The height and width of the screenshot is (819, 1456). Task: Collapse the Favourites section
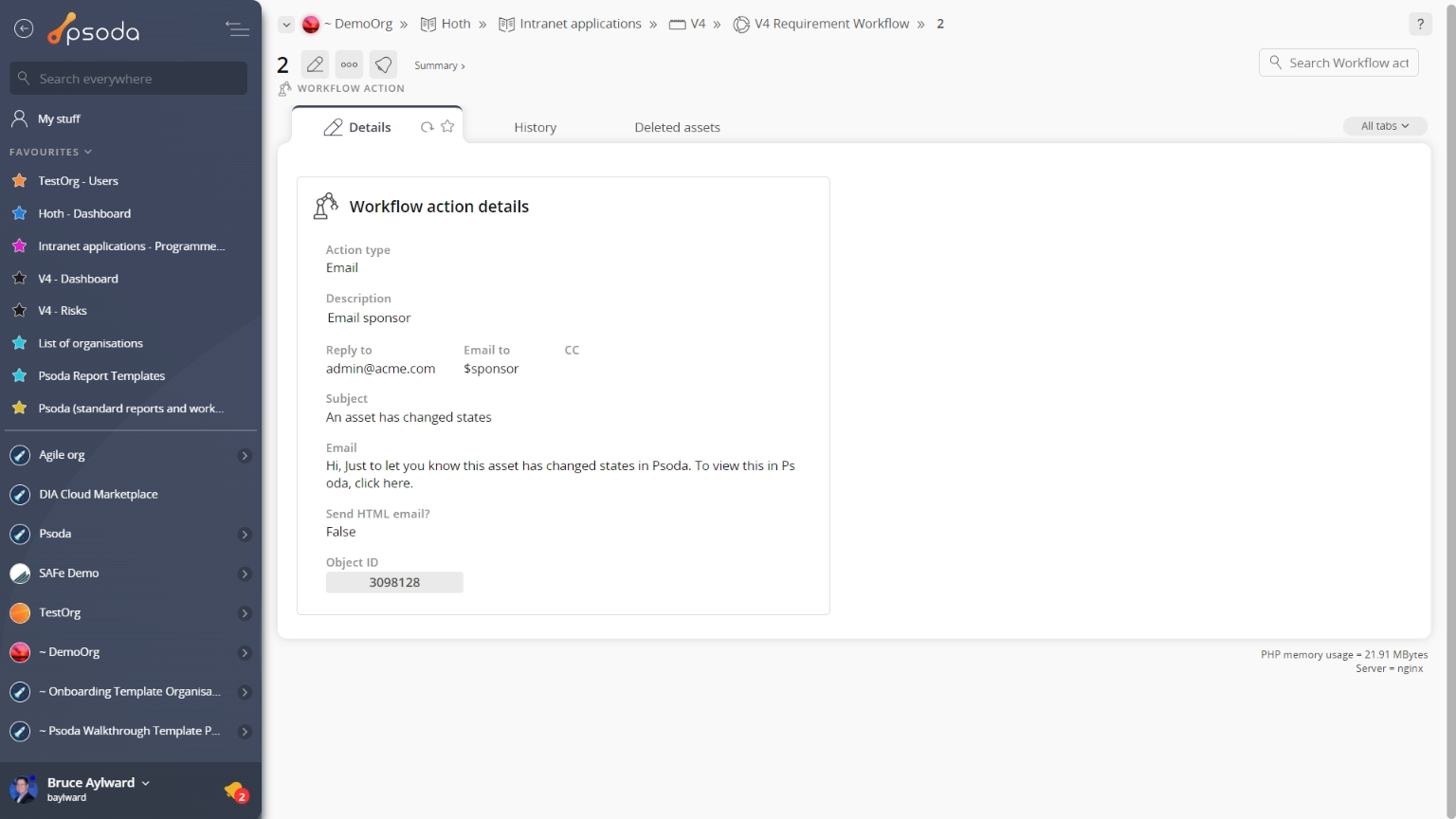click(x=51, y=152)
